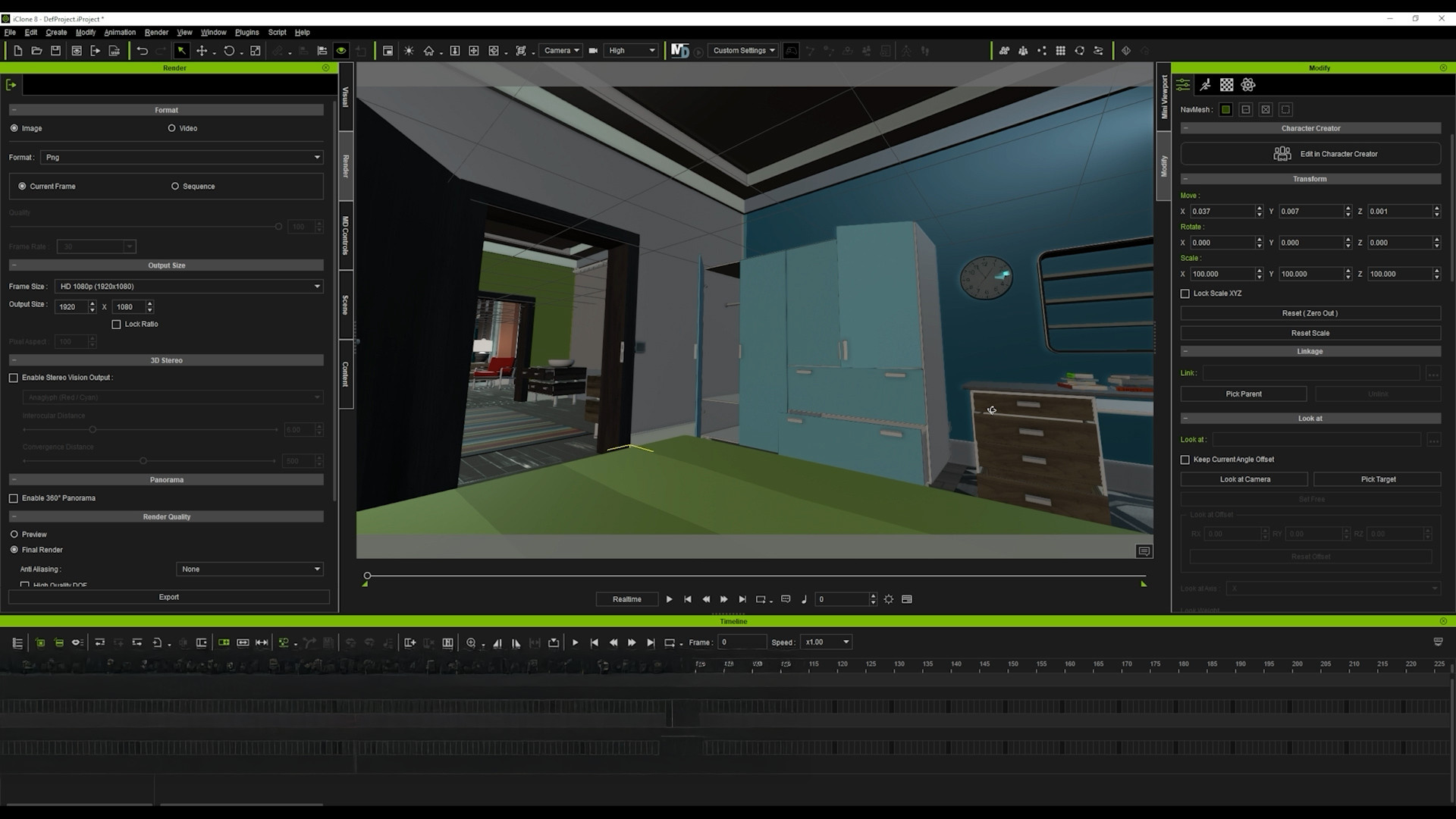
Task: Open the Camera selection dropdown
Action: coord(561,51)
